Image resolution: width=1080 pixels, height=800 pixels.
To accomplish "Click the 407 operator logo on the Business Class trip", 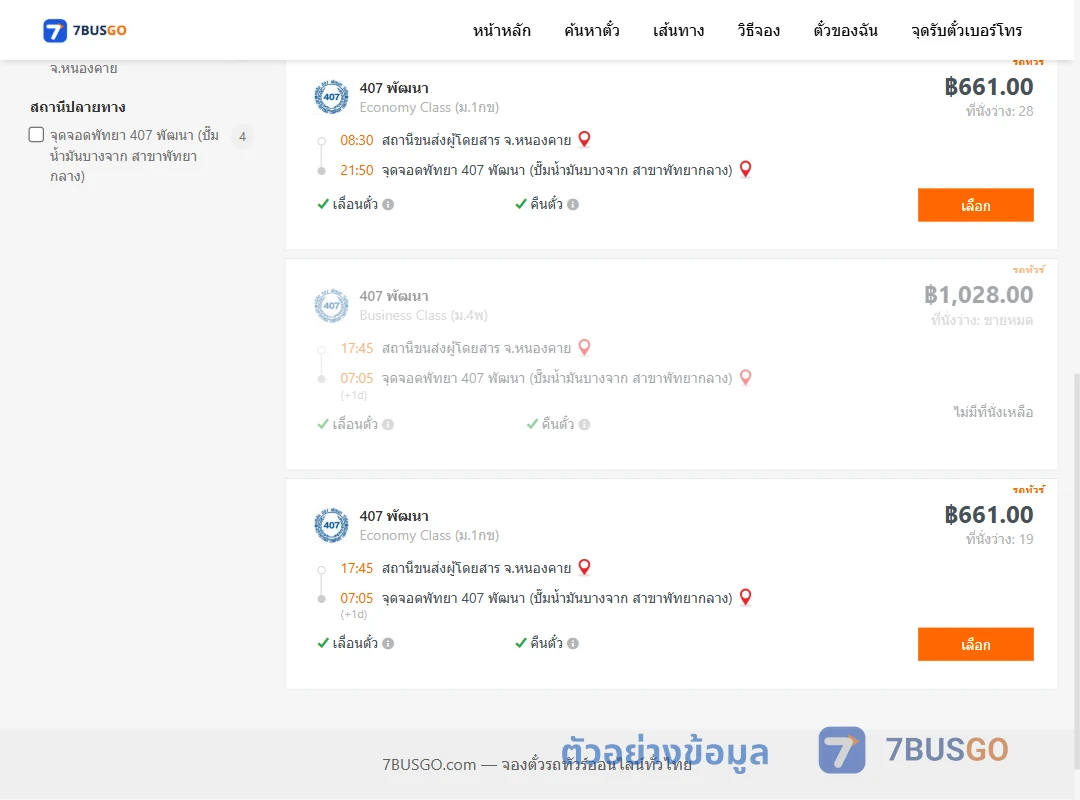I will (331, 305).
